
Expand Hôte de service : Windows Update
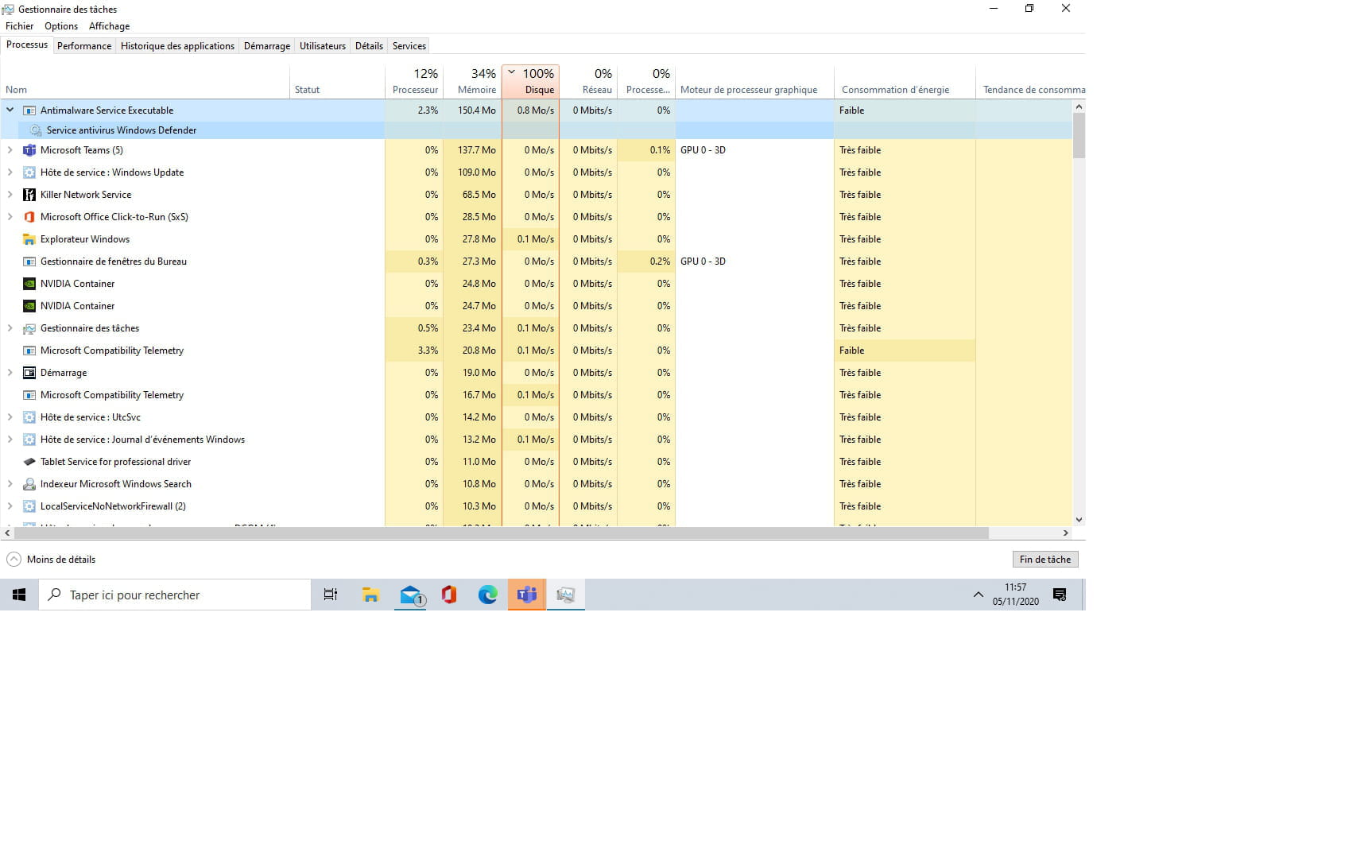(10, 172)
